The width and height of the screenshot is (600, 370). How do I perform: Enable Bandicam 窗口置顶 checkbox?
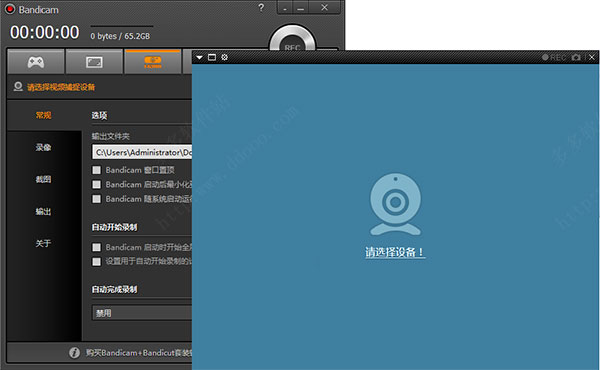pos(96,170)
